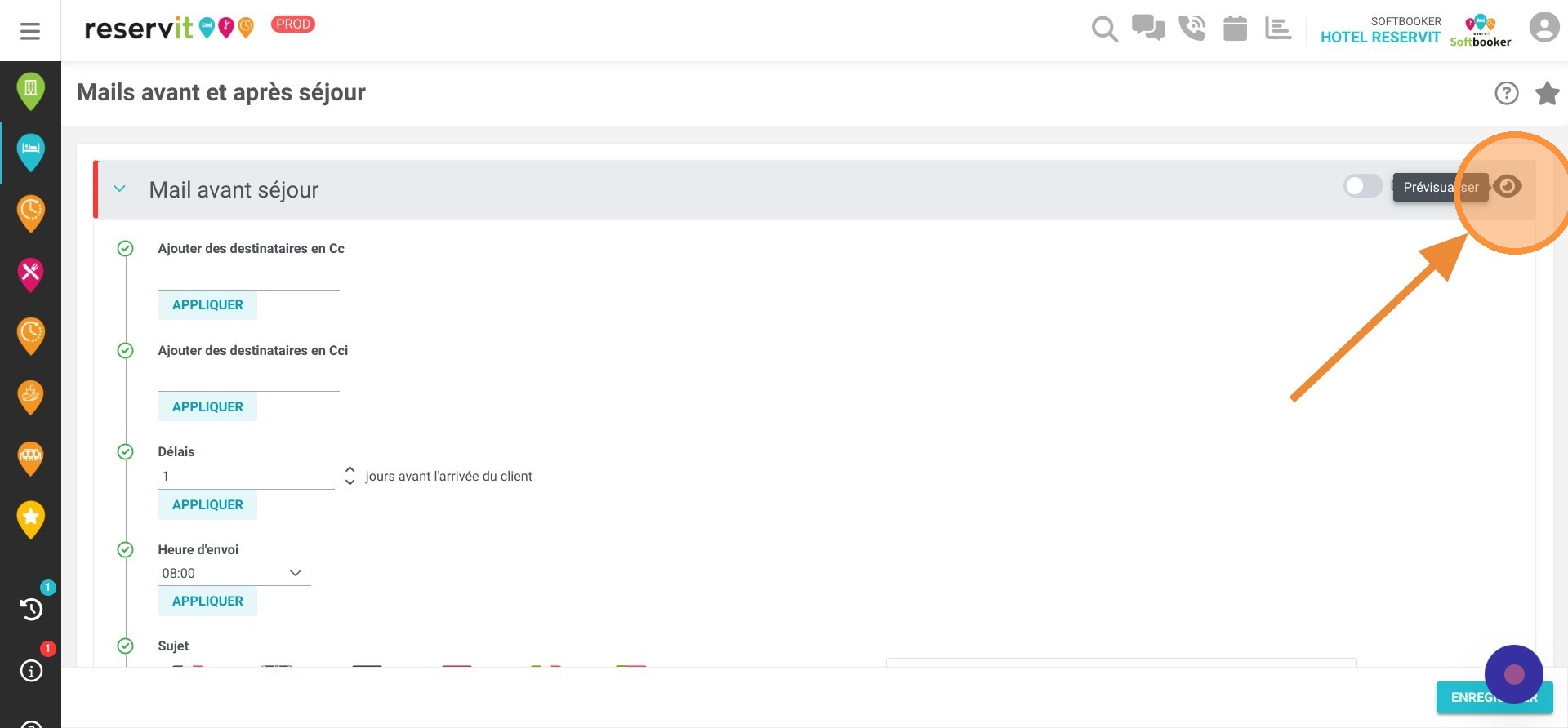This screenshot has width=1568, height=728.
Task: Click the page title 'Mails avant et après séjour'
Action: coord(221,92)
